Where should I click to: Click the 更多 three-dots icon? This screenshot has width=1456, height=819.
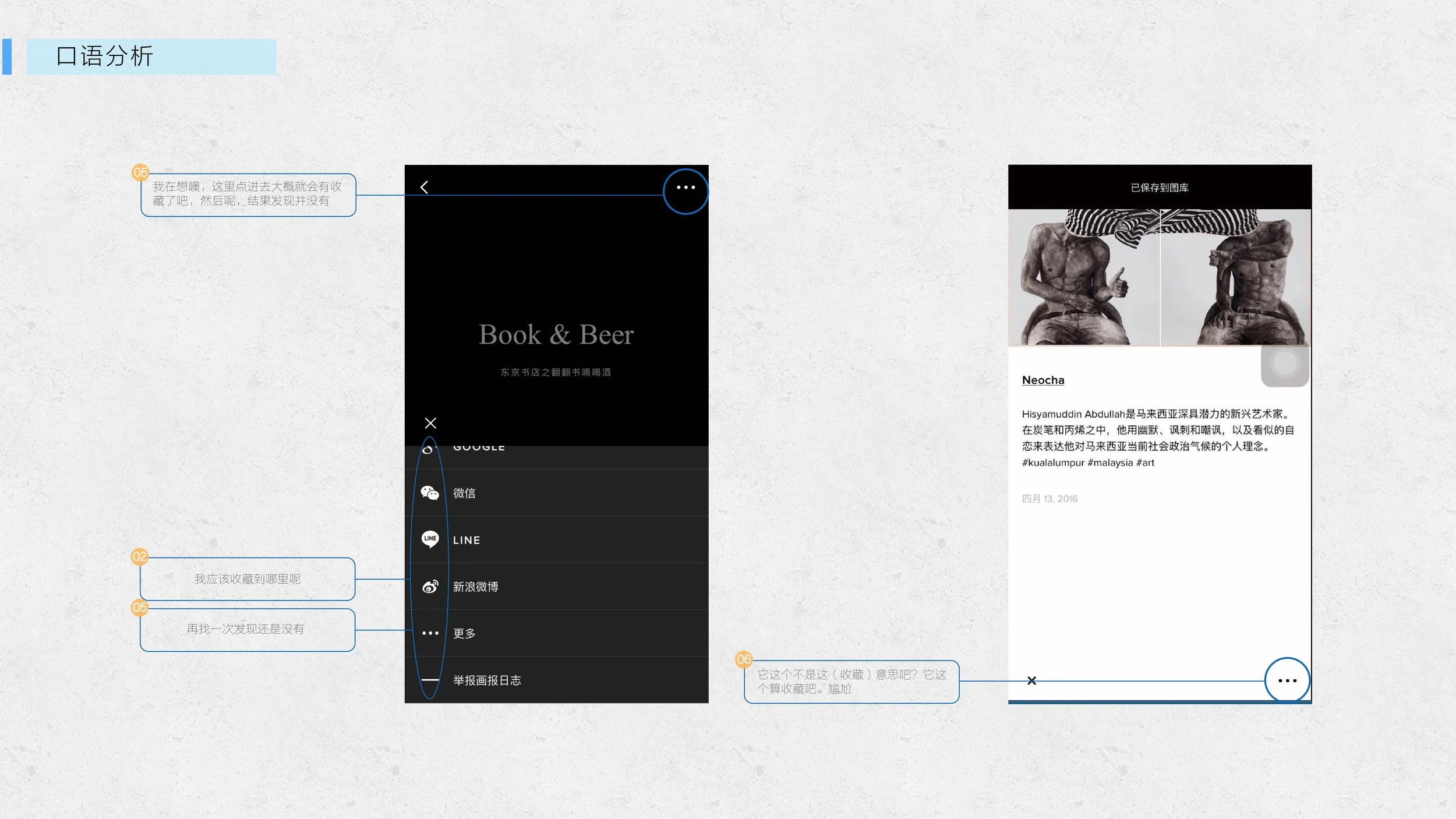pos(430,633)
